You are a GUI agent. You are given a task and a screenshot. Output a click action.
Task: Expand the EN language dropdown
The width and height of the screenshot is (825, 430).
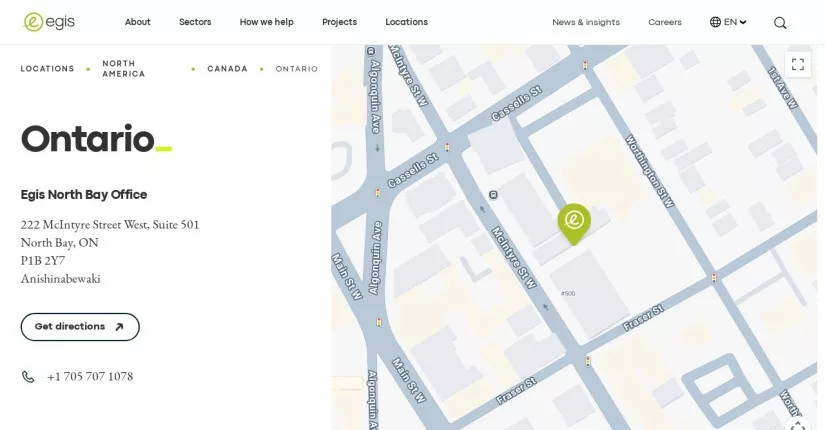[728, 22]
